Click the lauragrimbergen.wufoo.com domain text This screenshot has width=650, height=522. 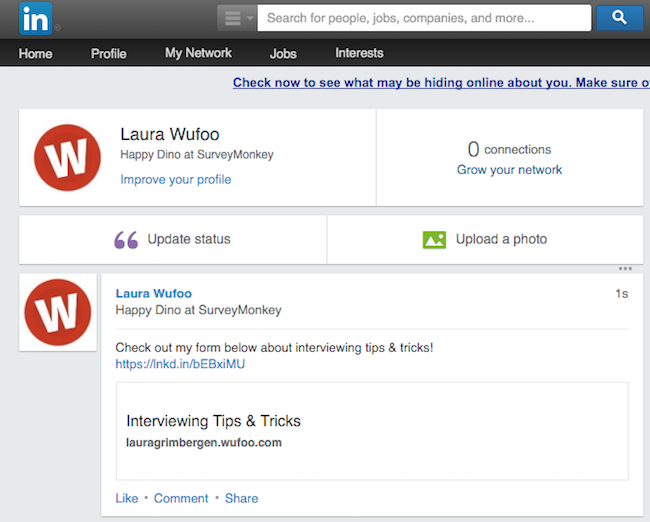tap(204, 442)
